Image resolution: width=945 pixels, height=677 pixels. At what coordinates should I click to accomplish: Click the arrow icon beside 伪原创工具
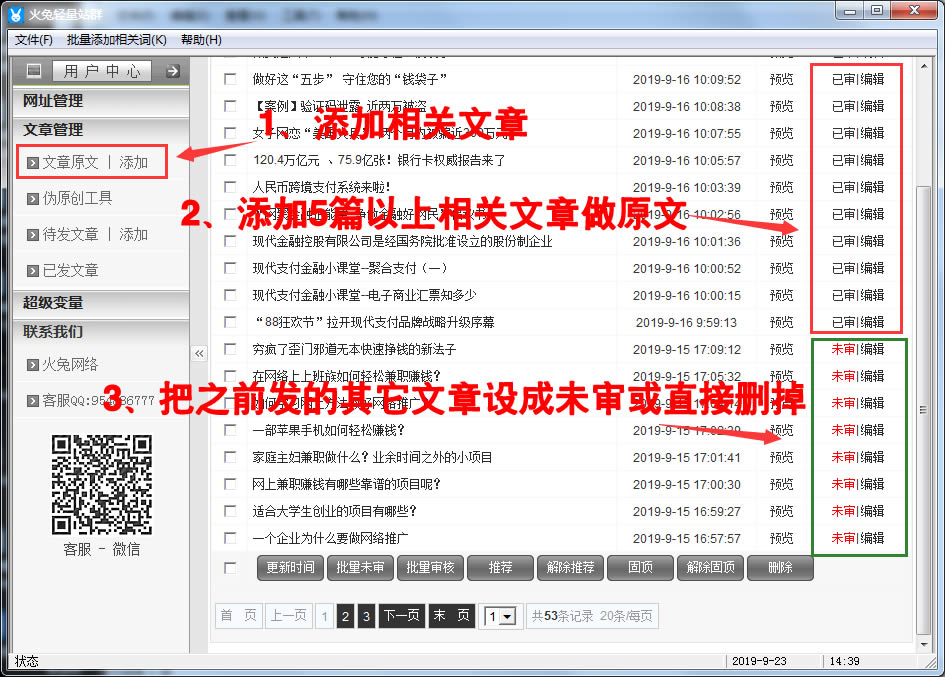(x=33, y=199)
